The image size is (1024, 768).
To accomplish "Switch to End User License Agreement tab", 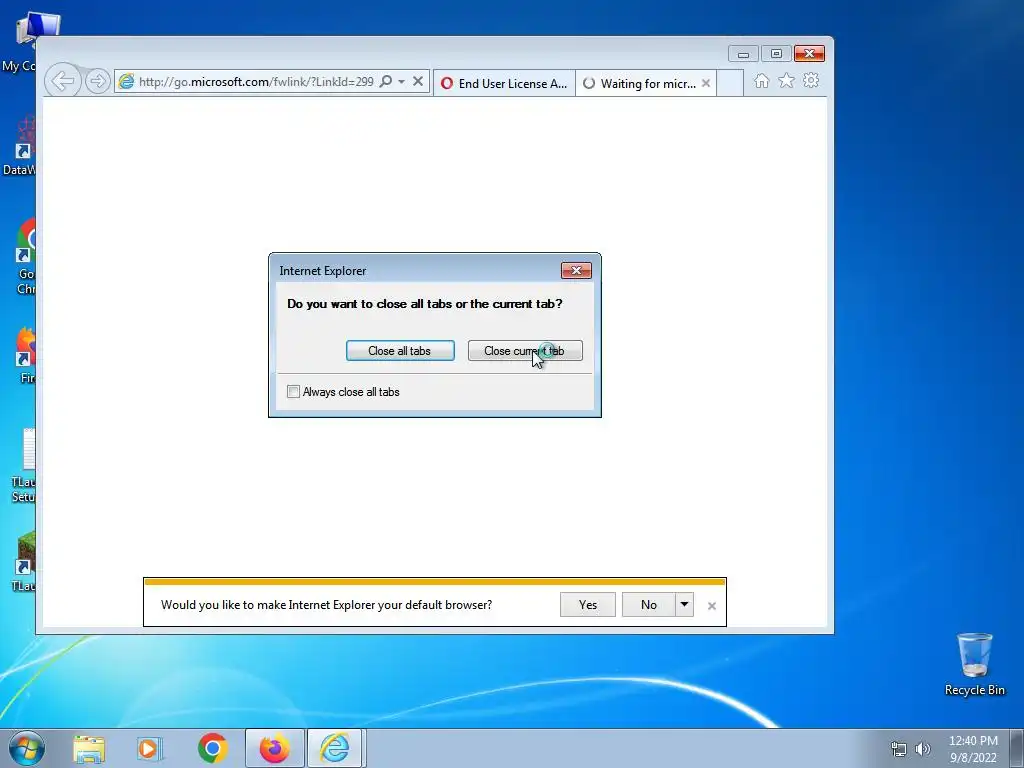I will click(x=504, y=84).
